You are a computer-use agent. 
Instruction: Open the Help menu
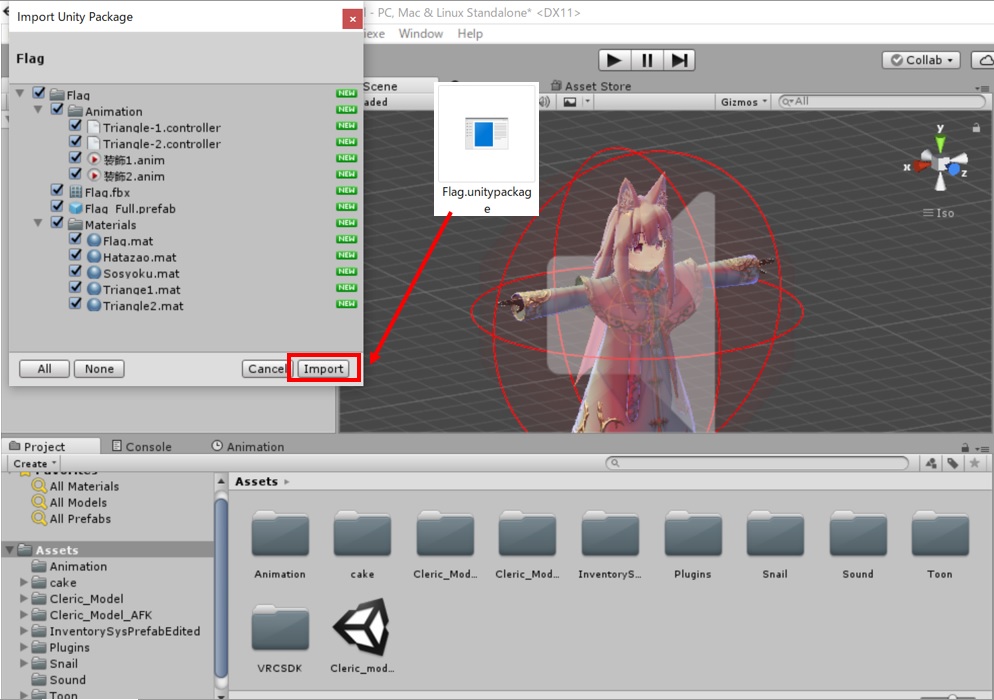(x=470, y=34)
